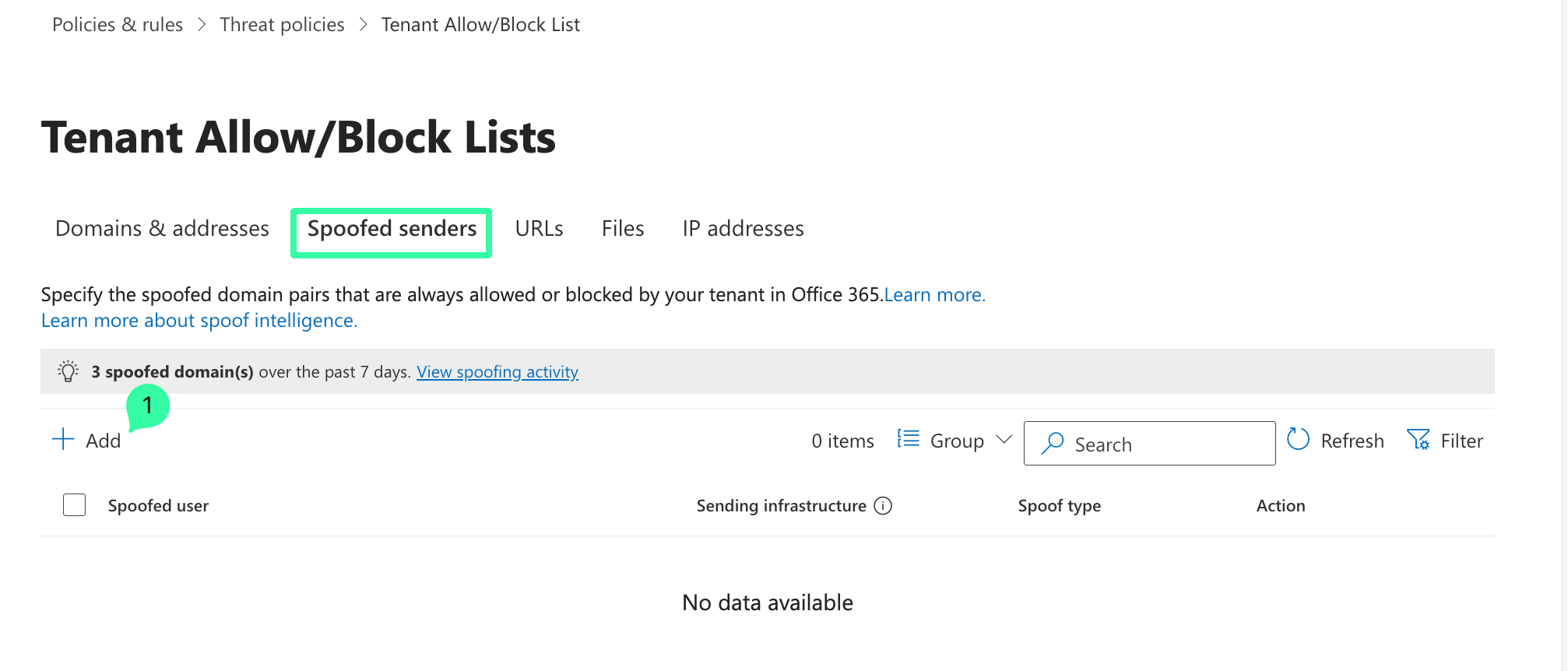Go back to Policies & rules breadcrumb
This screenshot has height=671, width=1568.
(118, 25)
